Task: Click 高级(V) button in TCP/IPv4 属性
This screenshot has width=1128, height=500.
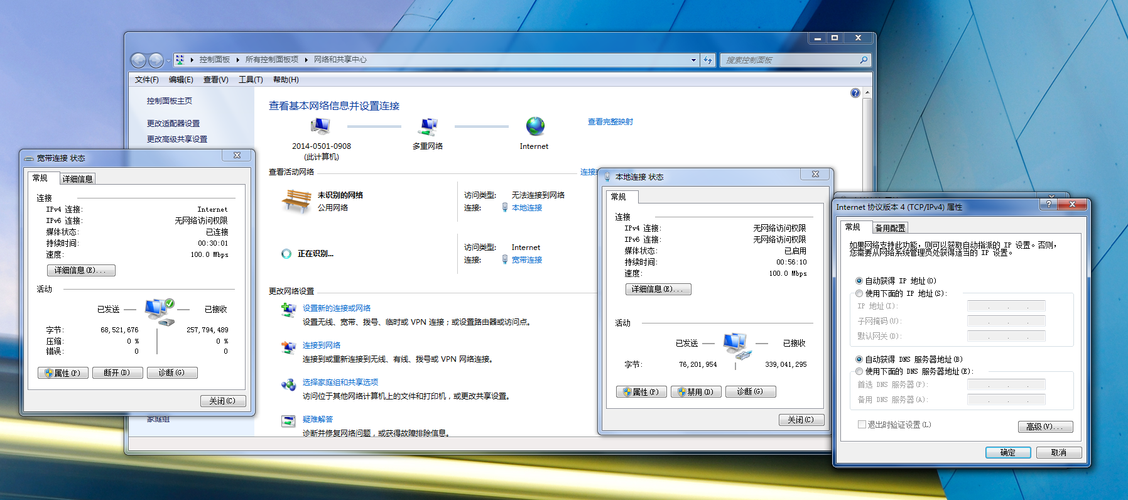Action: [1046, 427]
